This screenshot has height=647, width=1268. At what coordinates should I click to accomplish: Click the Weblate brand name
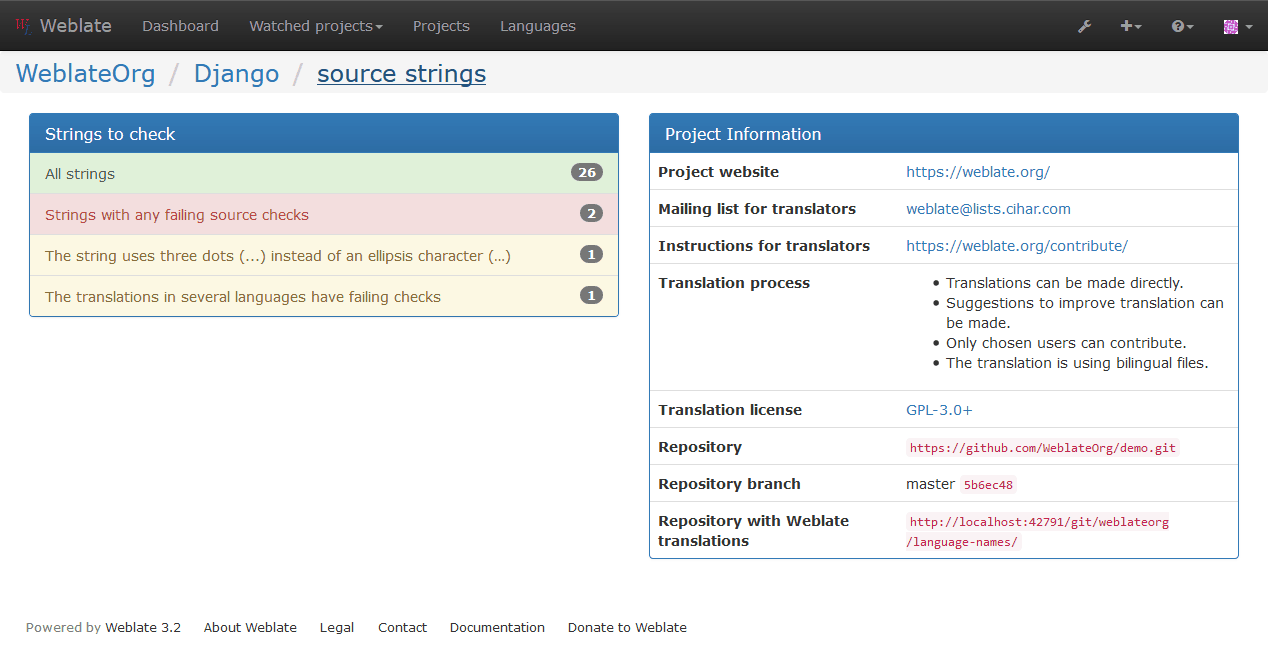point(76,26)
